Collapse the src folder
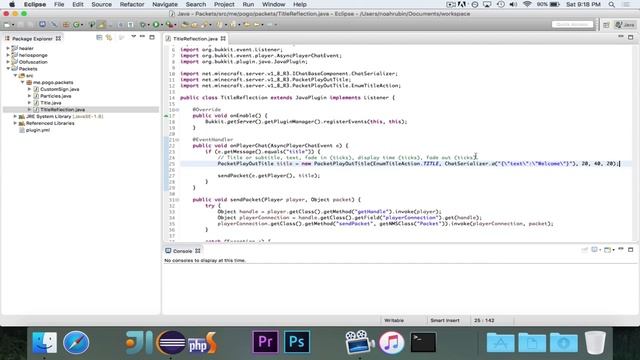The width and height of the screenshot is (640, 360). [x=15, y=76]
